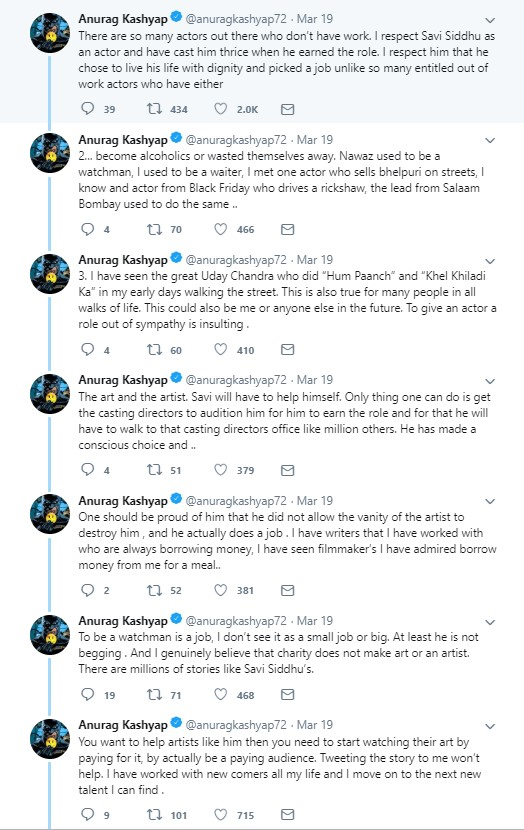Open @anuragkashyap72 handle on the last tweet
Image resolution: width=524 pixels, height=830 pixels.
coord(236,725)
